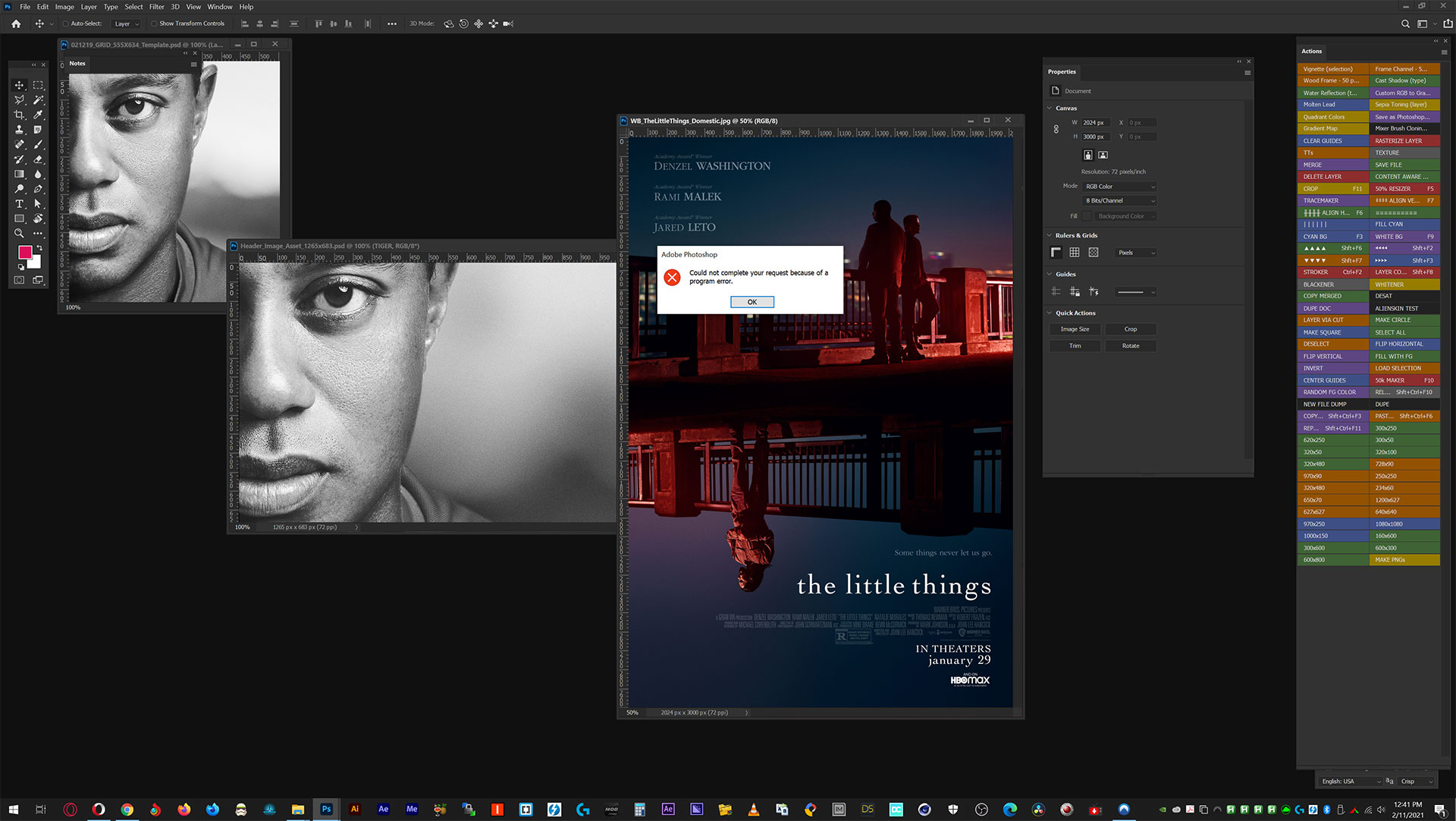Image resolution: width=1456 pixels, height=821 pixels.
Task: Select the Gradient tool
Action: (x=20, y=174)
